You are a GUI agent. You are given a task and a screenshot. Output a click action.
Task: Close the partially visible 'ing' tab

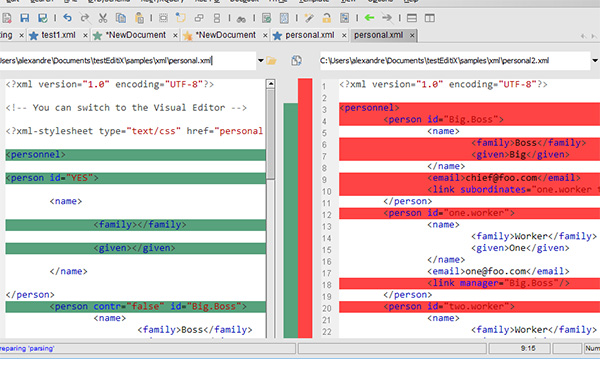coord(21,36)
